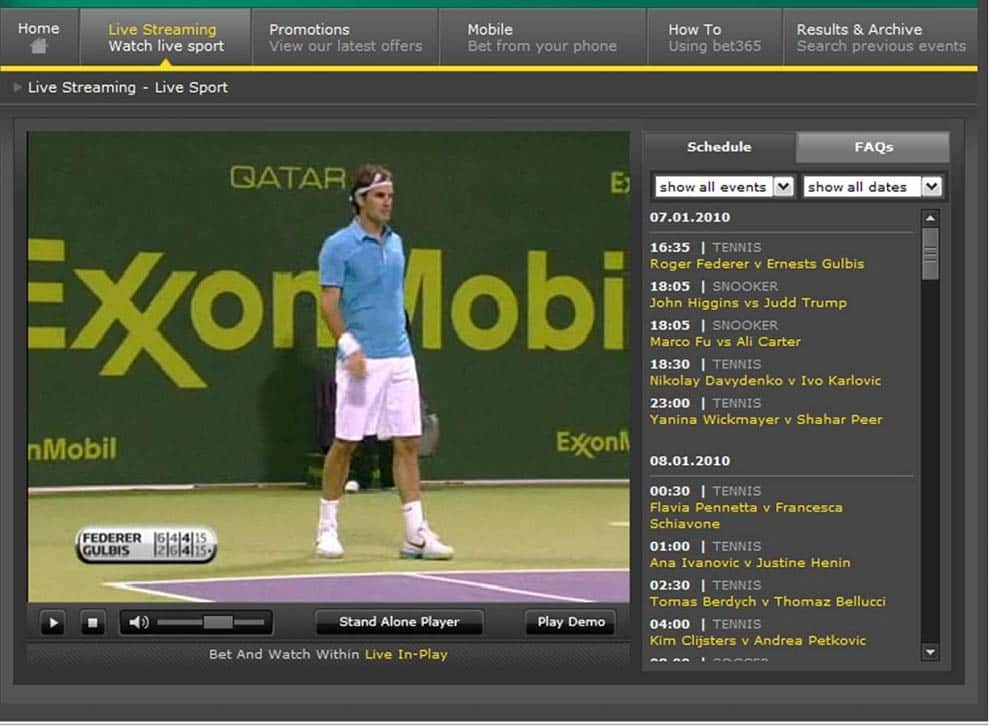Image resolution: width=989 pixels, height=726 pixels.
Task: Select Tomas Berdych v Thomaz Bellucci match
Action: coord(768,602)
